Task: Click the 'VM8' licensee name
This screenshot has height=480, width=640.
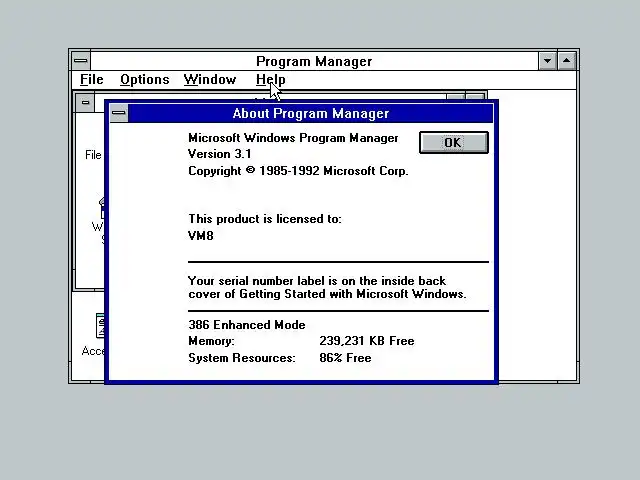Action: (200, 236)
